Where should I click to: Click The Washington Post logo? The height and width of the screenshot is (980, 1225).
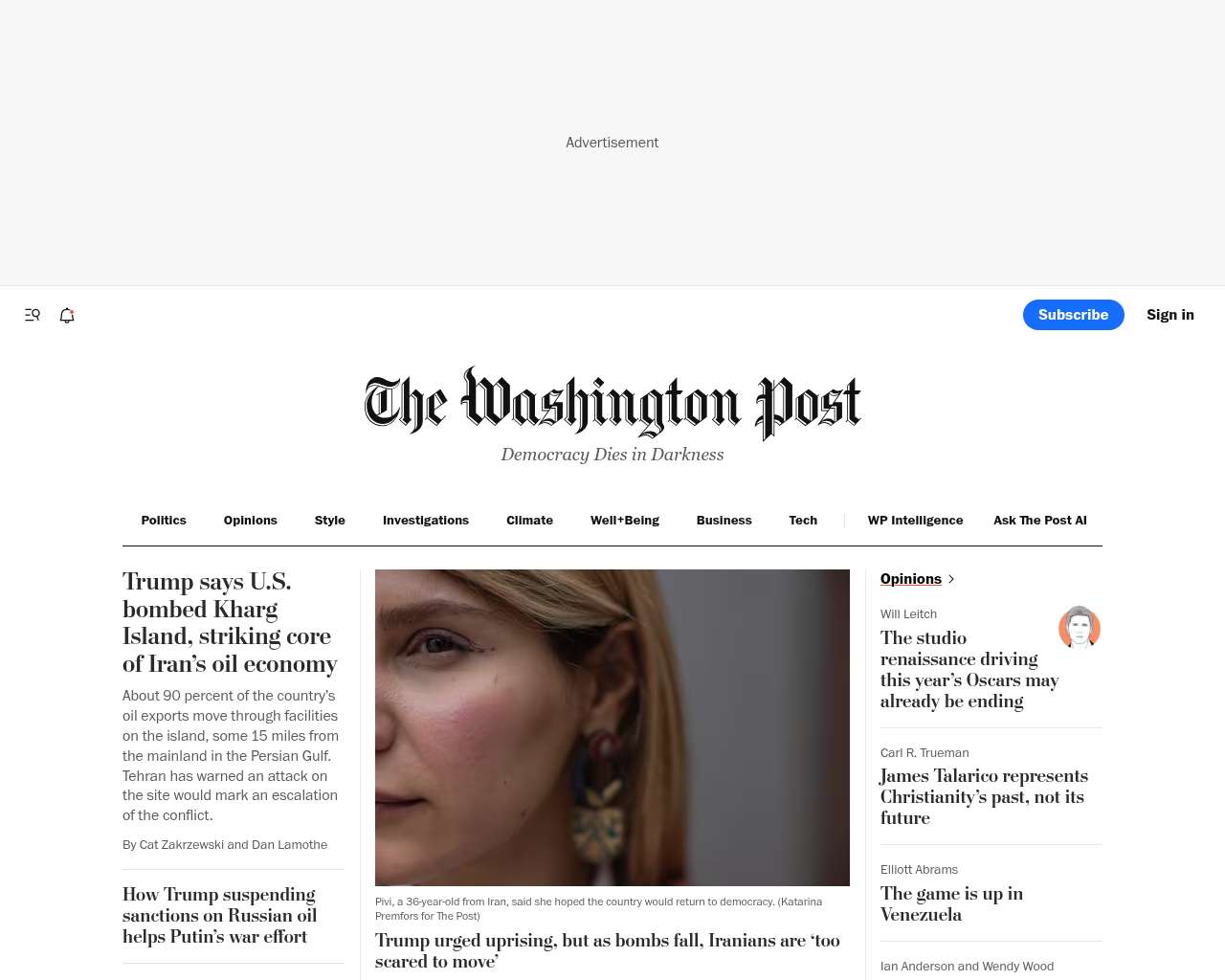[x=612, y=402]
